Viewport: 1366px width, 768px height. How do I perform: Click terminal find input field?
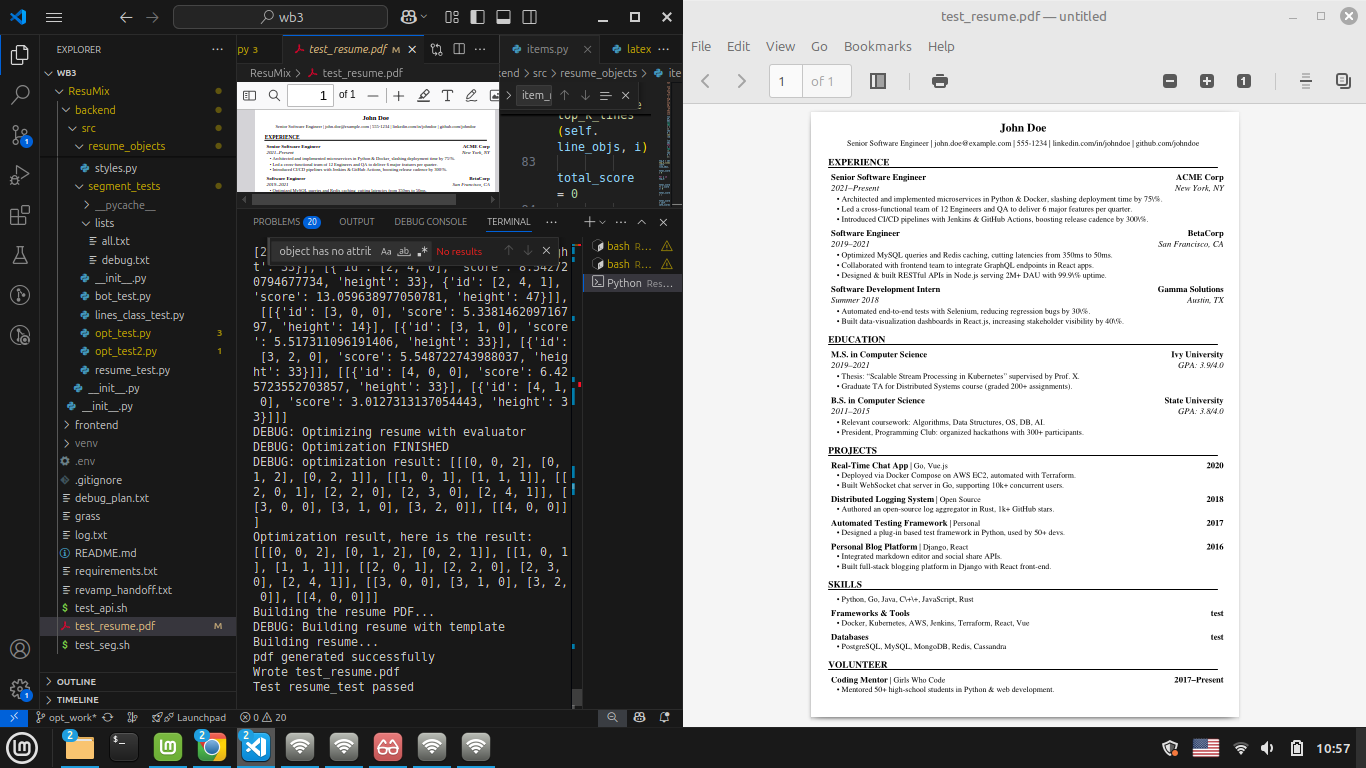[324, 251]
